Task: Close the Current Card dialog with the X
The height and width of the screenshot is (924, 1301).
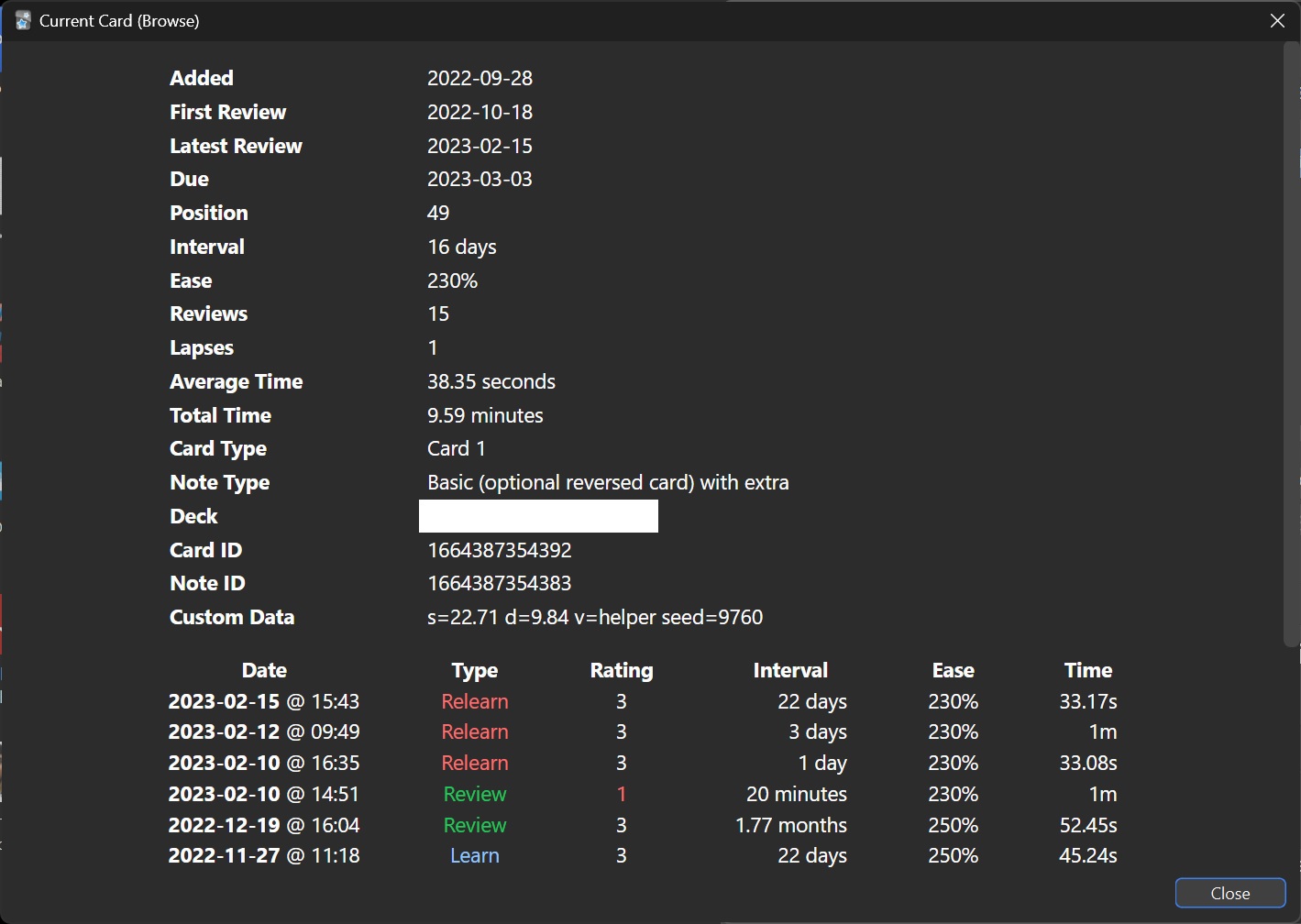Action: (1277, 20)
